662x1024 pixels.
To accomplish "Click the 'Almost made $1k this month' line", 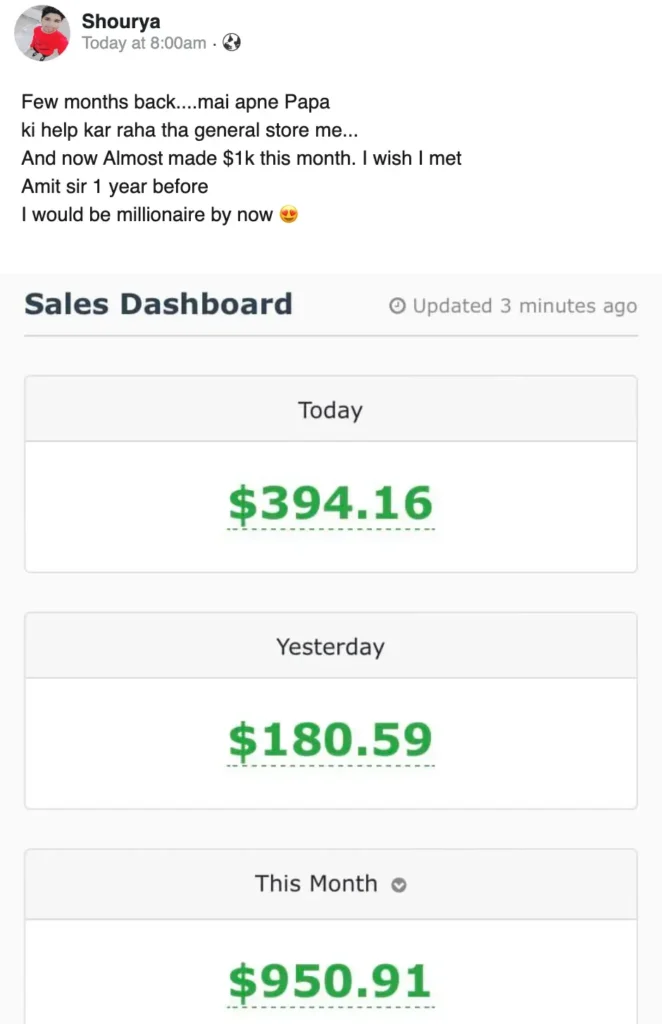I will [241, 158].
